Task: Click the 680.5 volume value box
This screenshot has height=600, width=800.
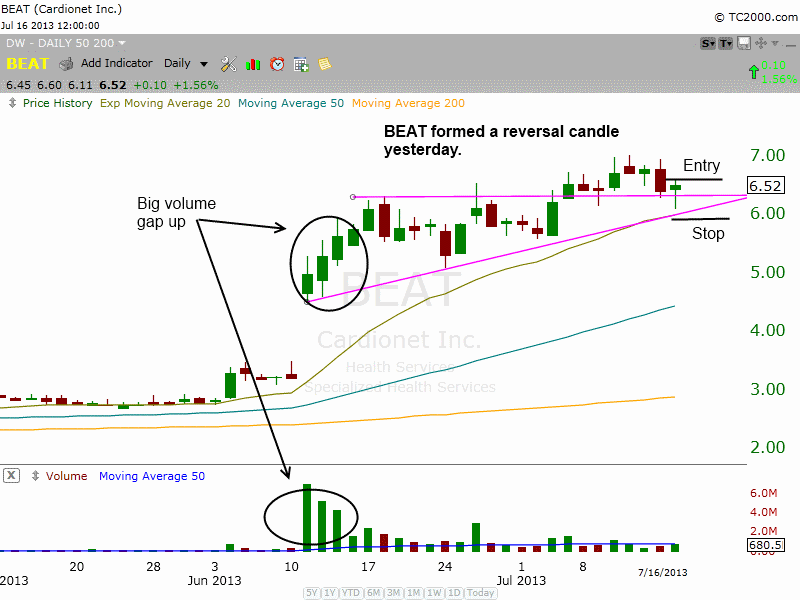Action: pyautogui.click(x=765, y=545)
